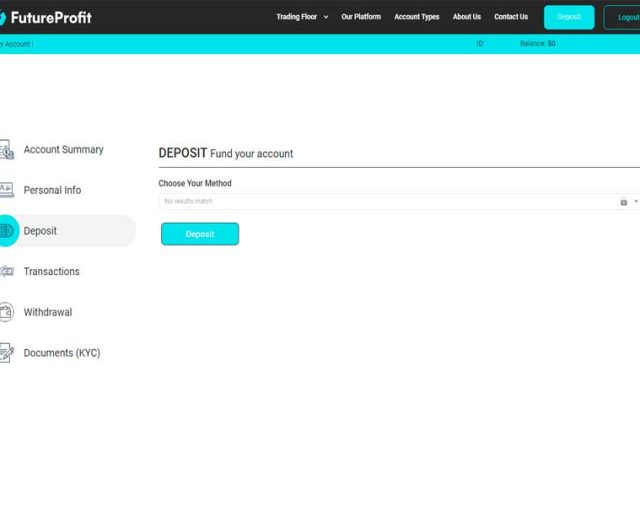Visit the About Us page

point(467,17)
